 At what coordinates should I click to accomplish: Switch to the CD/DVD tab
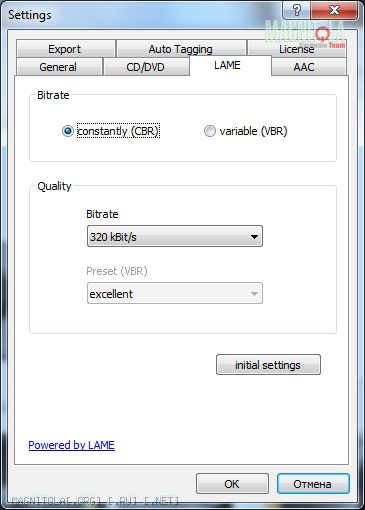point(146,66)
